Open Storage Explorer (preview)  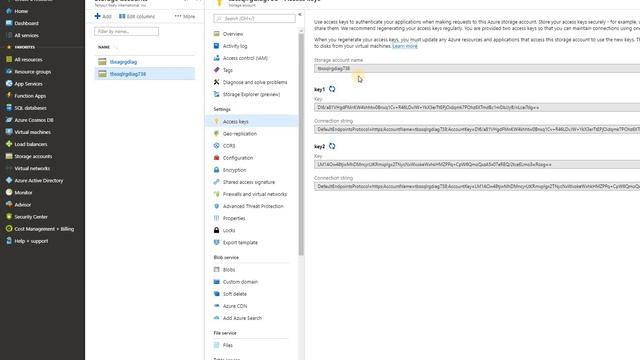pyautogui.click(x=251, y=94)
